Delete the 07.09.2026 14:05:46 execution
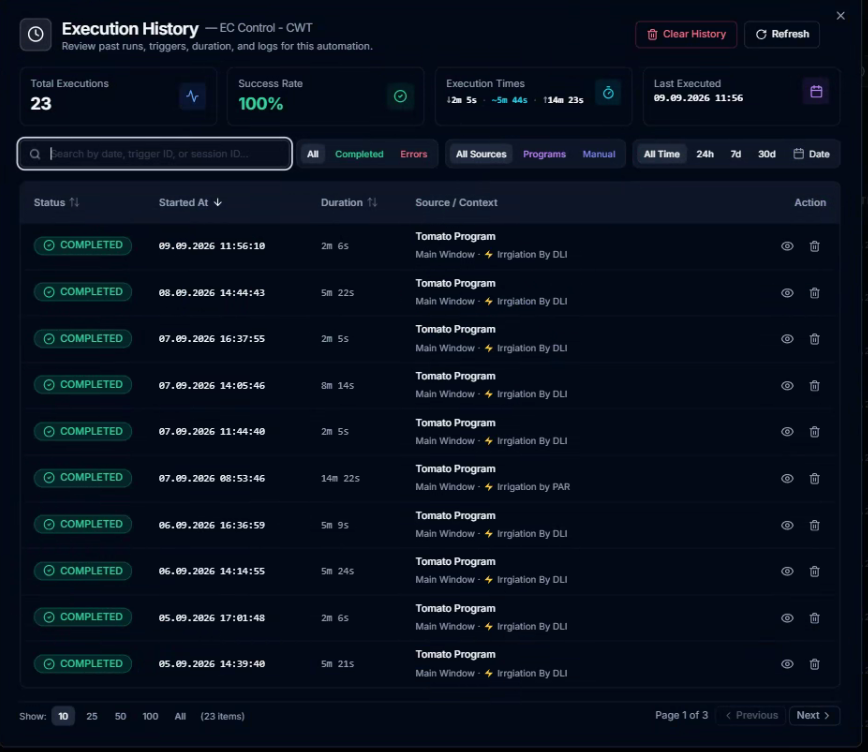 pos(814,385)
